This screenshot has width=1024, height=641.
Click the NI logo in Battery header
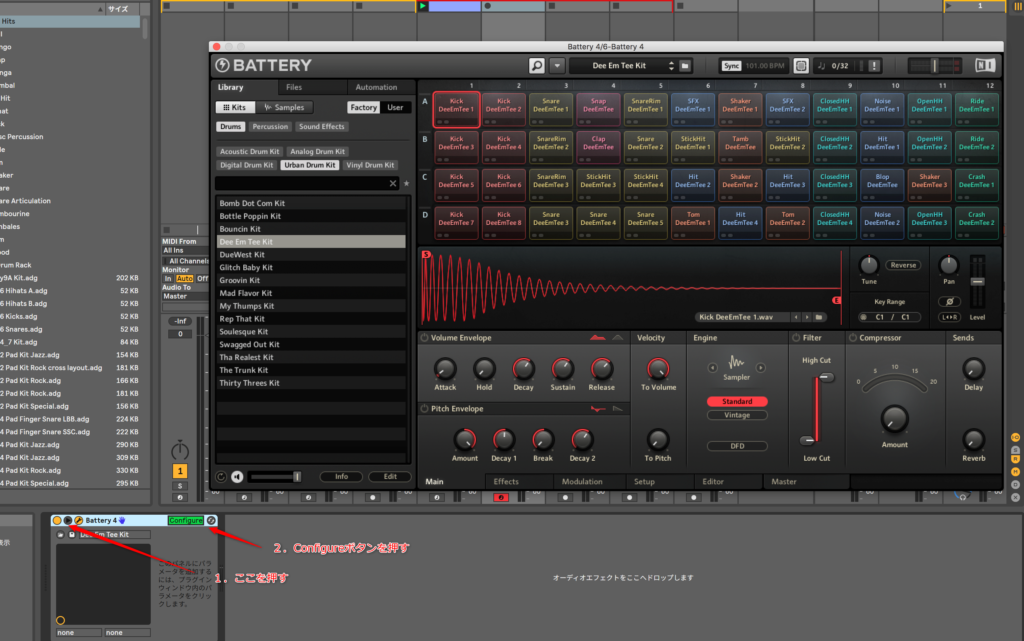pyautogui.click(x=984, y=66)
